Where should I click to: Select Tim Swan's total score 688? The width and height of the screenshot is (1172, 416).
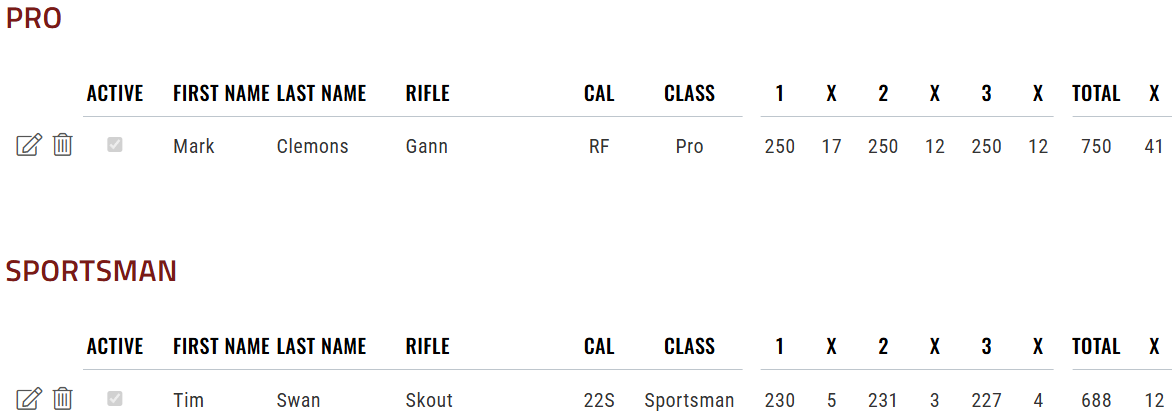pyautogui.click(x=1096, y=400)
